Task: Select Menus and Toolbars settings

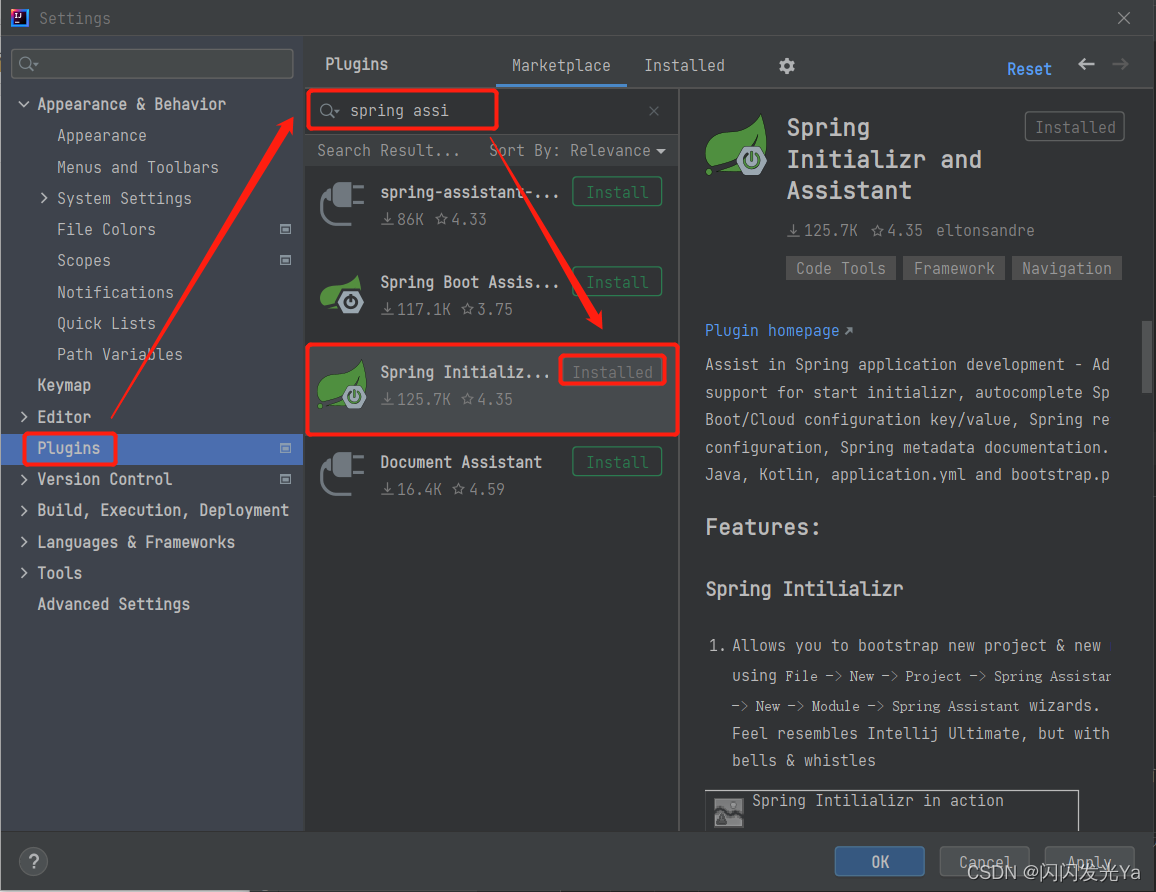Action: tap(138, 167)
